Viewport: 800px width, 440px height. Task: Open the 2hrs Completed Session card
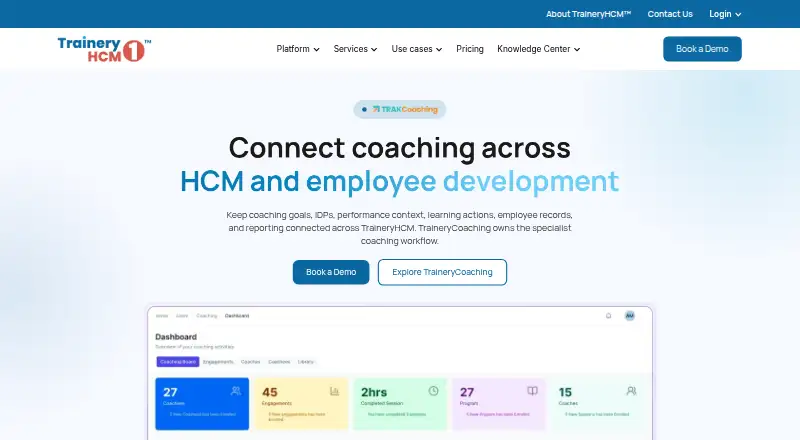[400, 404]
